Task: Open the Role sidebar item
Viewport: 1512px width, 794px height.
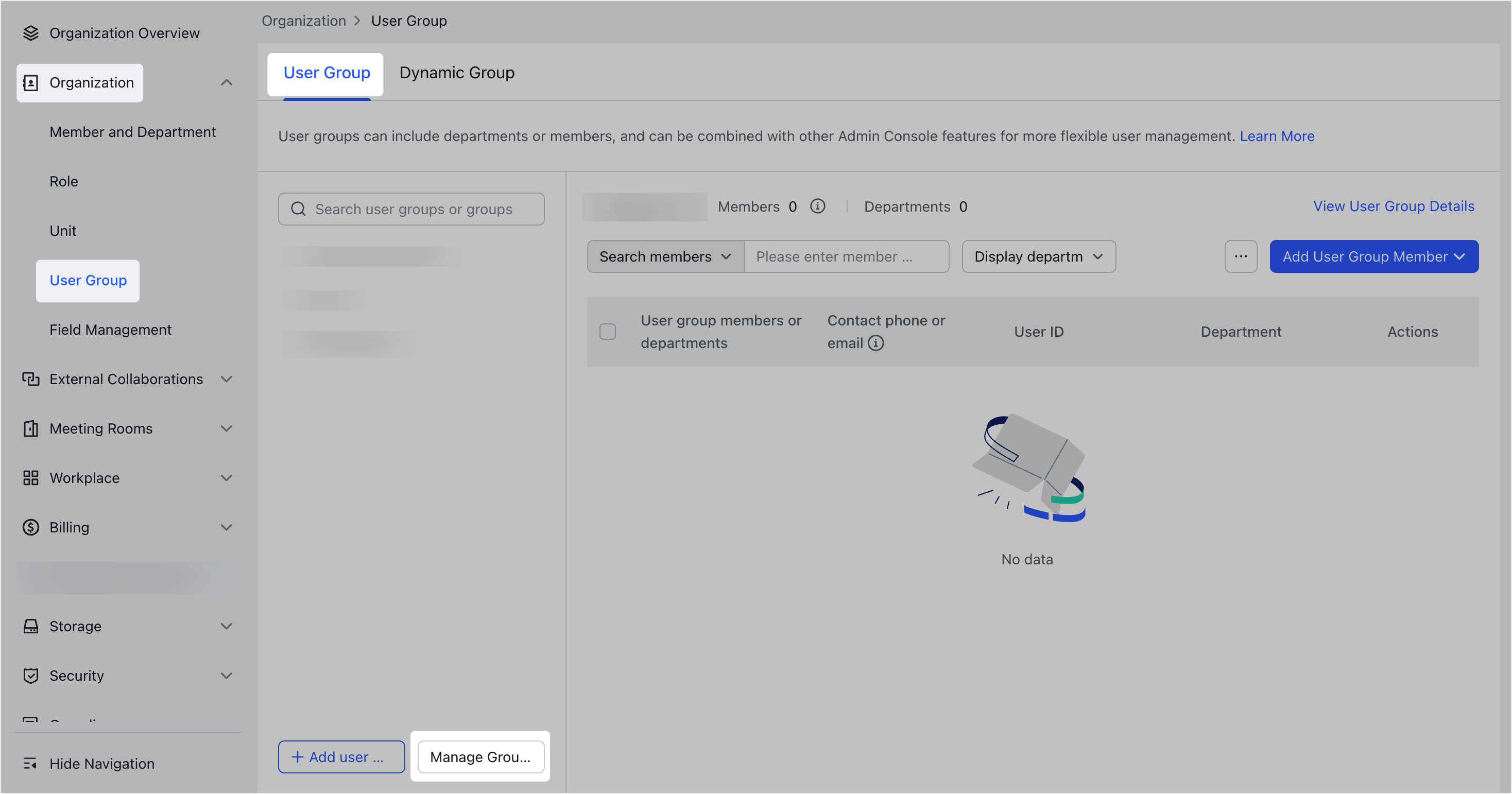Action: click(63, 181)
